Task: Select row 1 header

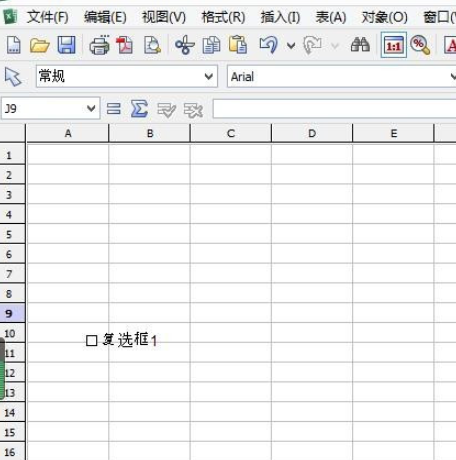Action: [x=12, y=155]
